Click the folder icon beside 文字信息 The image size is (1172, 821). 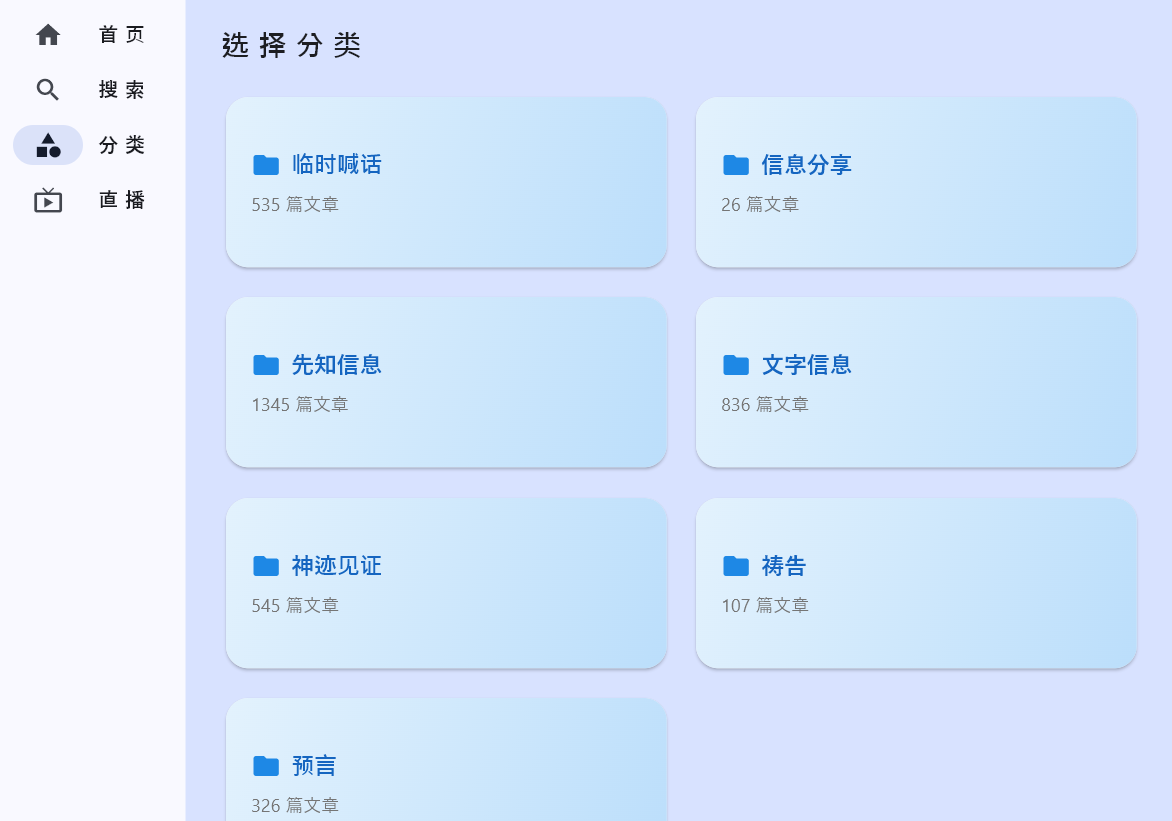[x=736, y=365]
